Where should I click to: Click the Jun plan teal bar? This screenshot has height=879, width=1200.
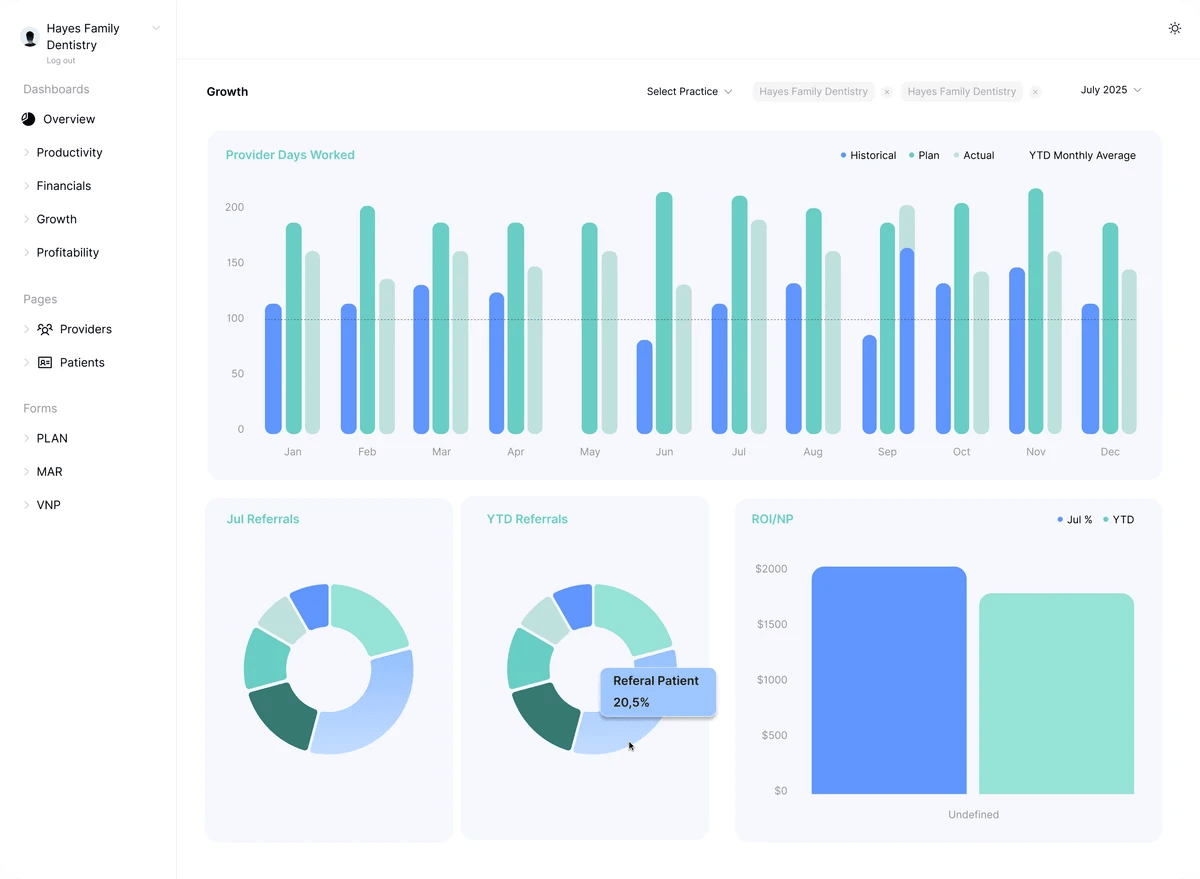click(x=664, y=313)
